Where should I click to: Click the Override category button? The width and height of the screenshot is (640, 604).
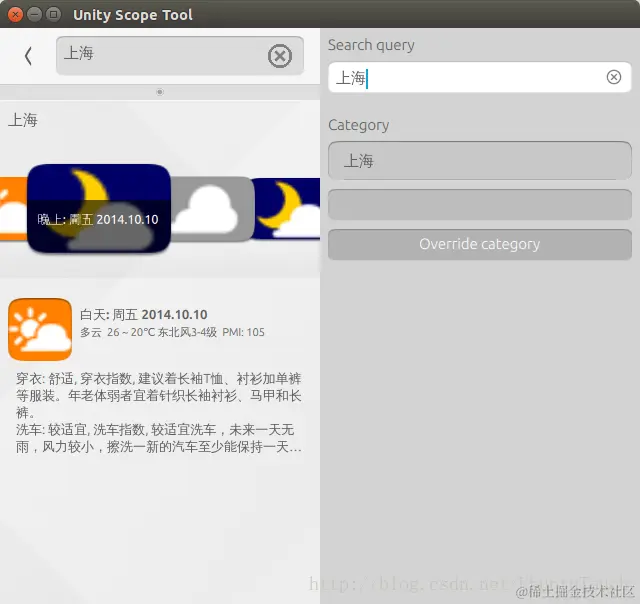tap(480, 244)
